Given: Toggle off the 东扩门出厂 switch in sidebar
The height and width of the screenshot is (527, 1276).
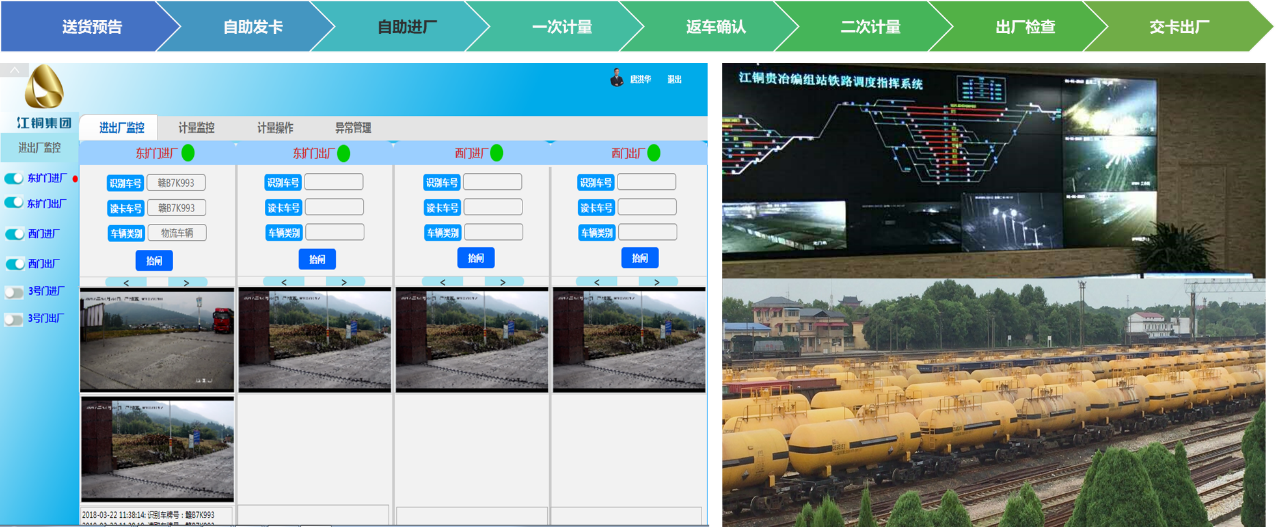Looking at the screenshot, I should tap(14, 203).
